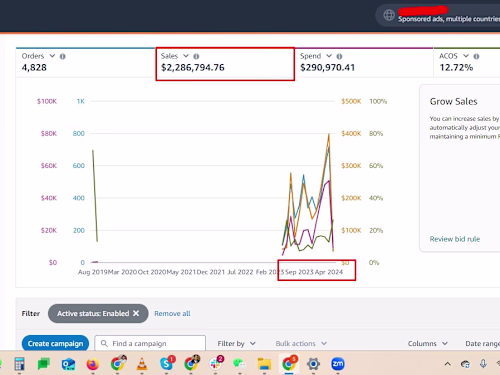Open Slack from the taskbar
500x375 pixels.
click(x=216, y=363)
